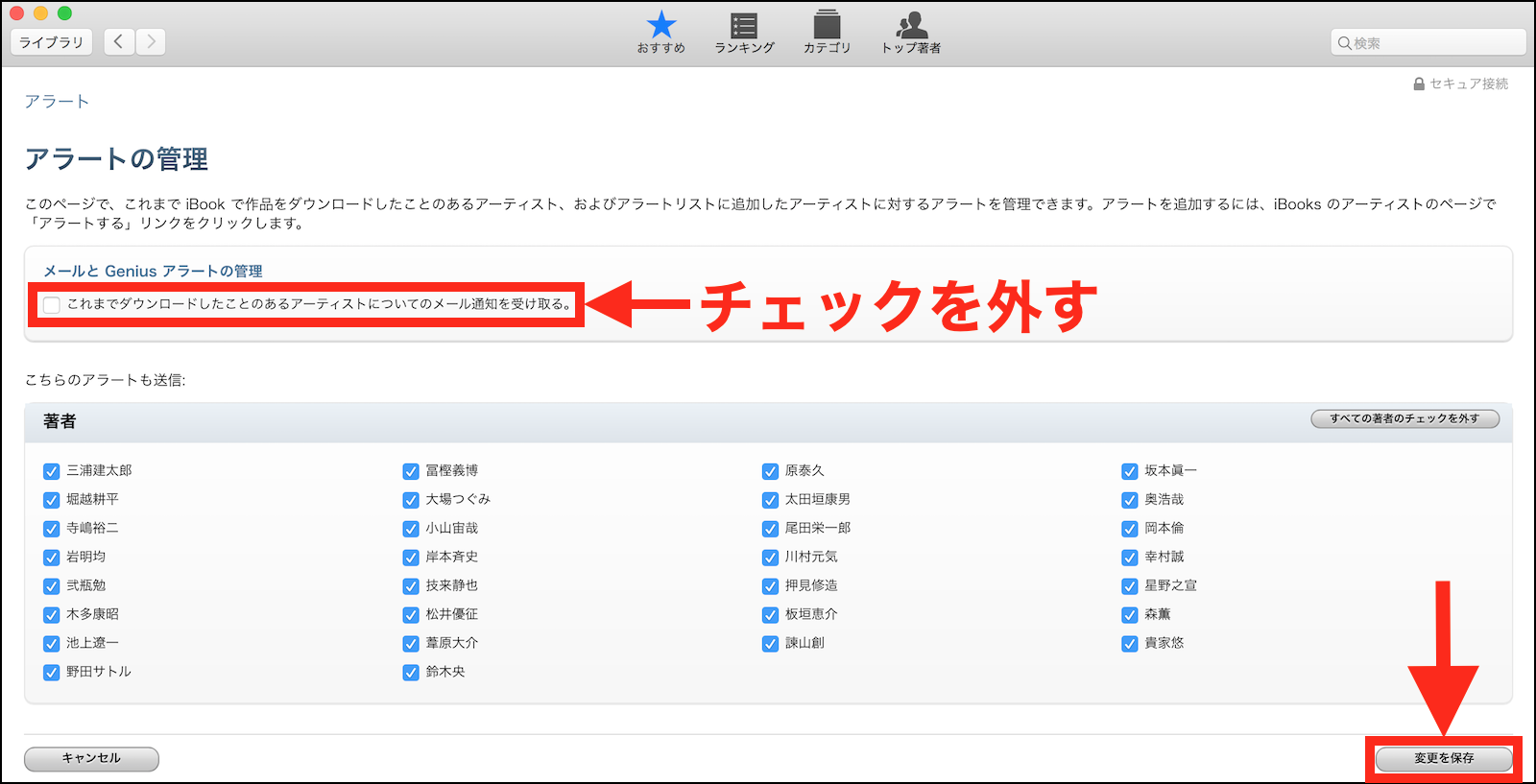Open the ランキング list icon
Screen dimensions: 1536x784
744,26
